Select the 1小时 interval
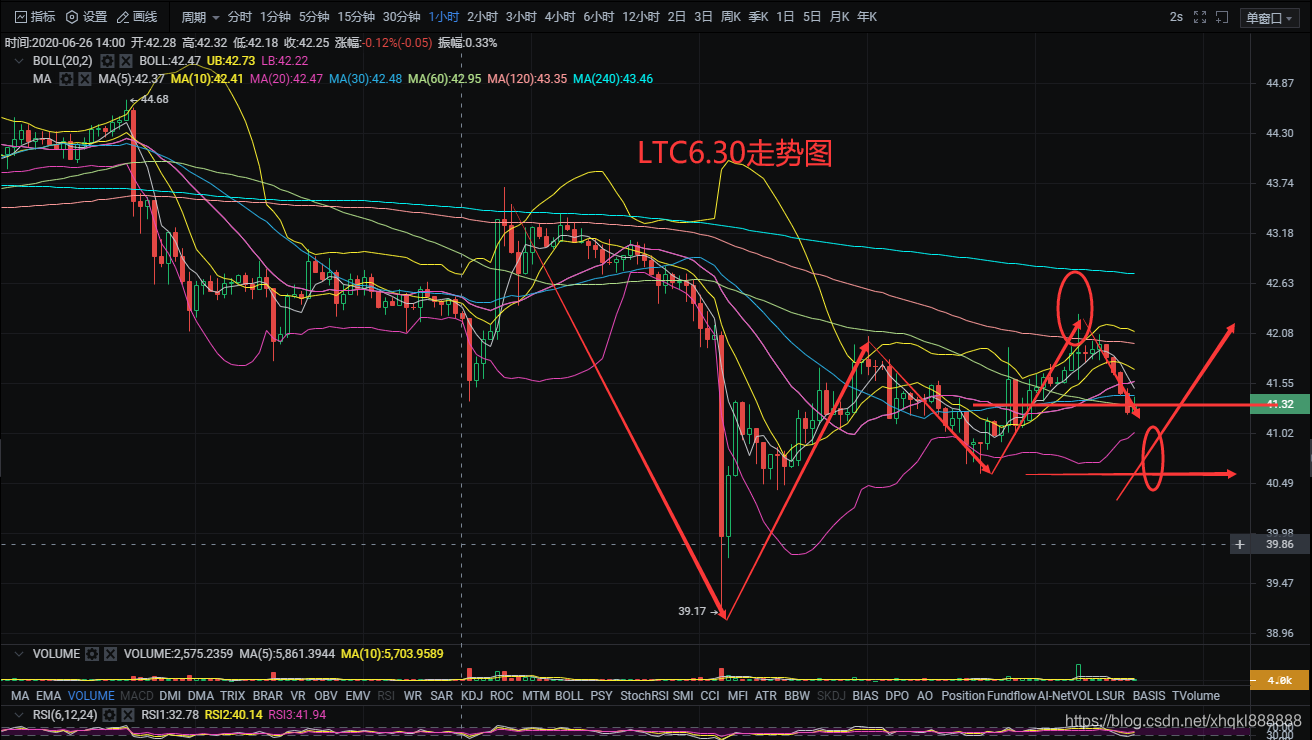Viewport: 1312px width, 740px height. coord(443,17)
